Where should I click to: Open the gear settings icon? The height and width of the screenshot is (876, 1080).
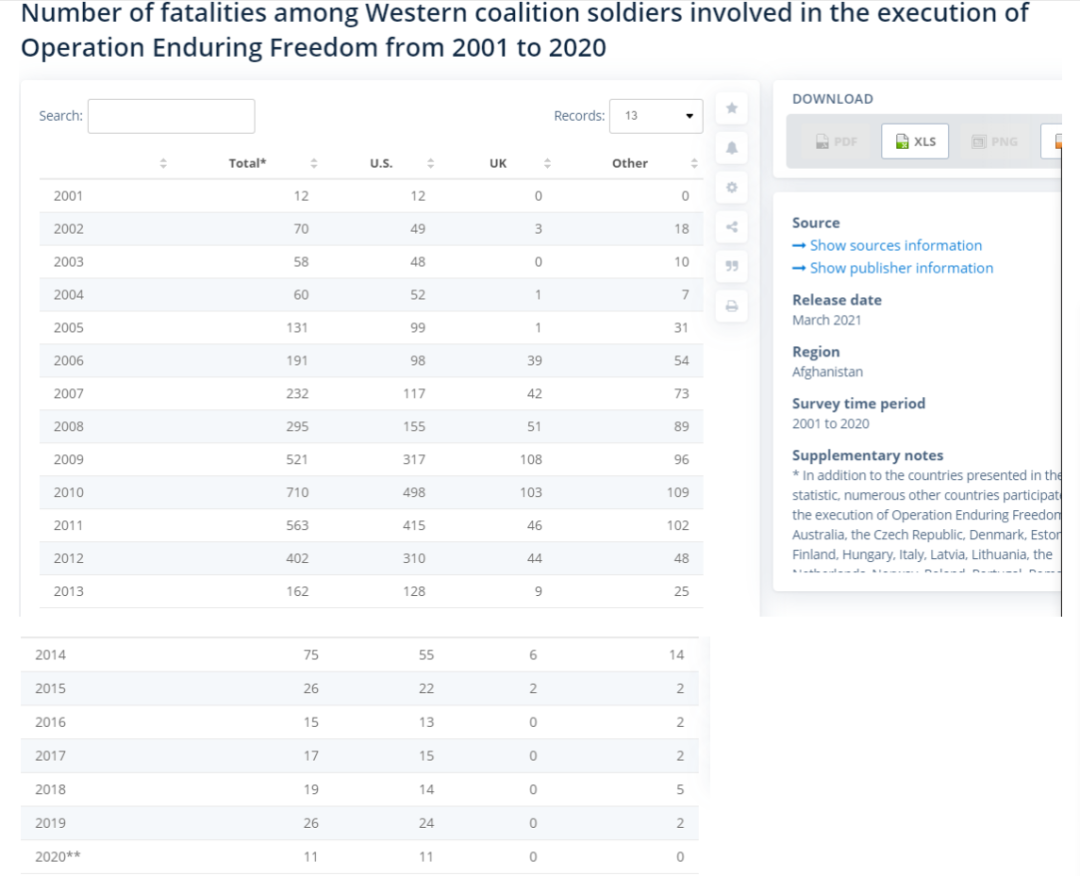coord(731,187)
